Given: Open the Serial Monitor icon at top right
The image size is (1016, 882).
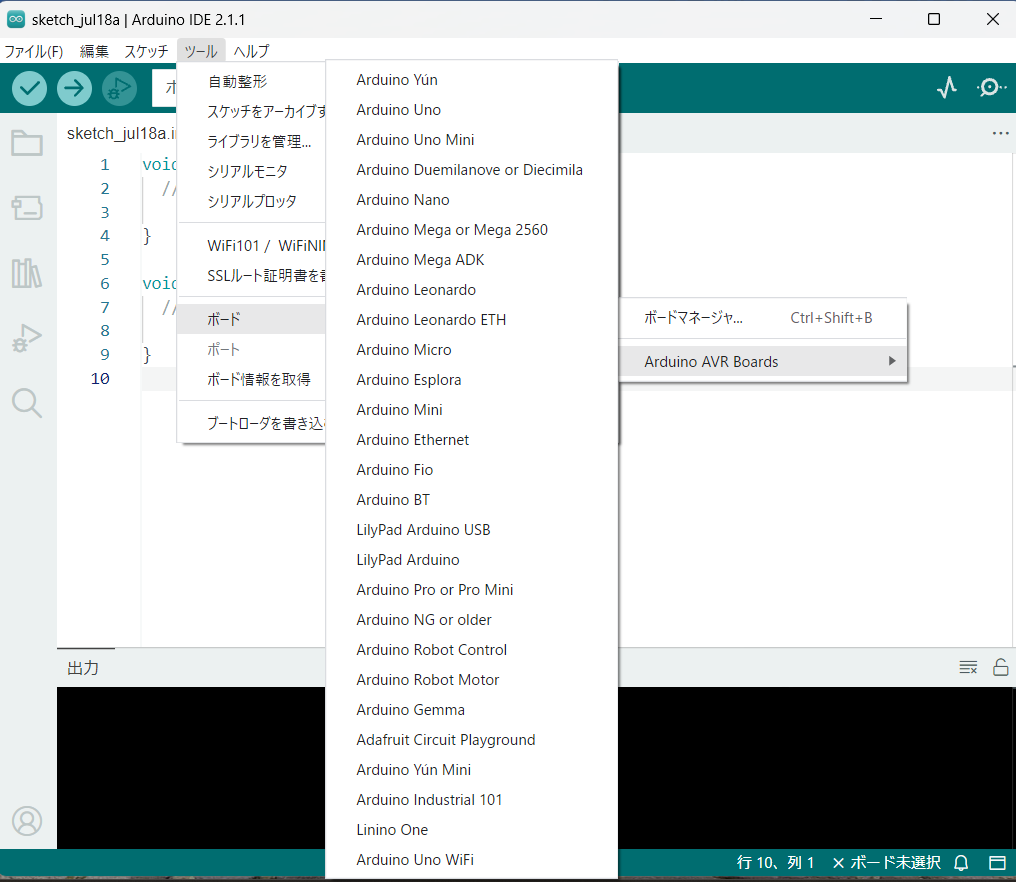Looking at the screenshot, I should (990, 88).
